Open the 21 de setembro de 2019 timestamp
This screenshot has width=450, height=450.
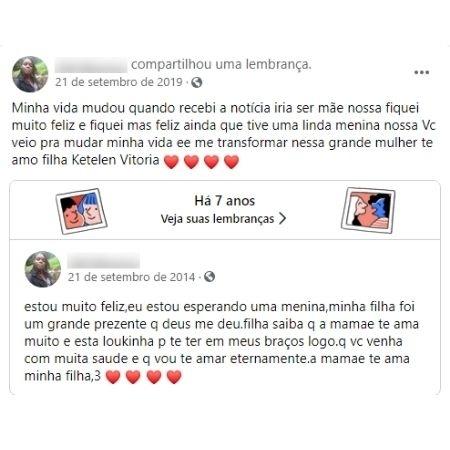(119, 82)
